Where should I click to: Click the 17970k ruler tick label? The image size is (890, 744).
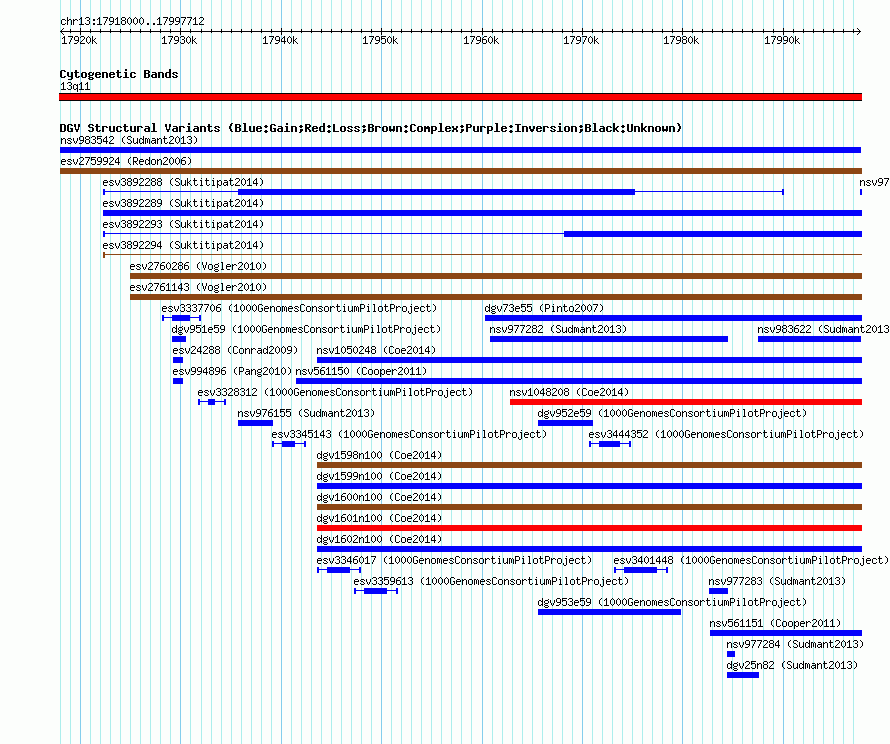(581, 40)
